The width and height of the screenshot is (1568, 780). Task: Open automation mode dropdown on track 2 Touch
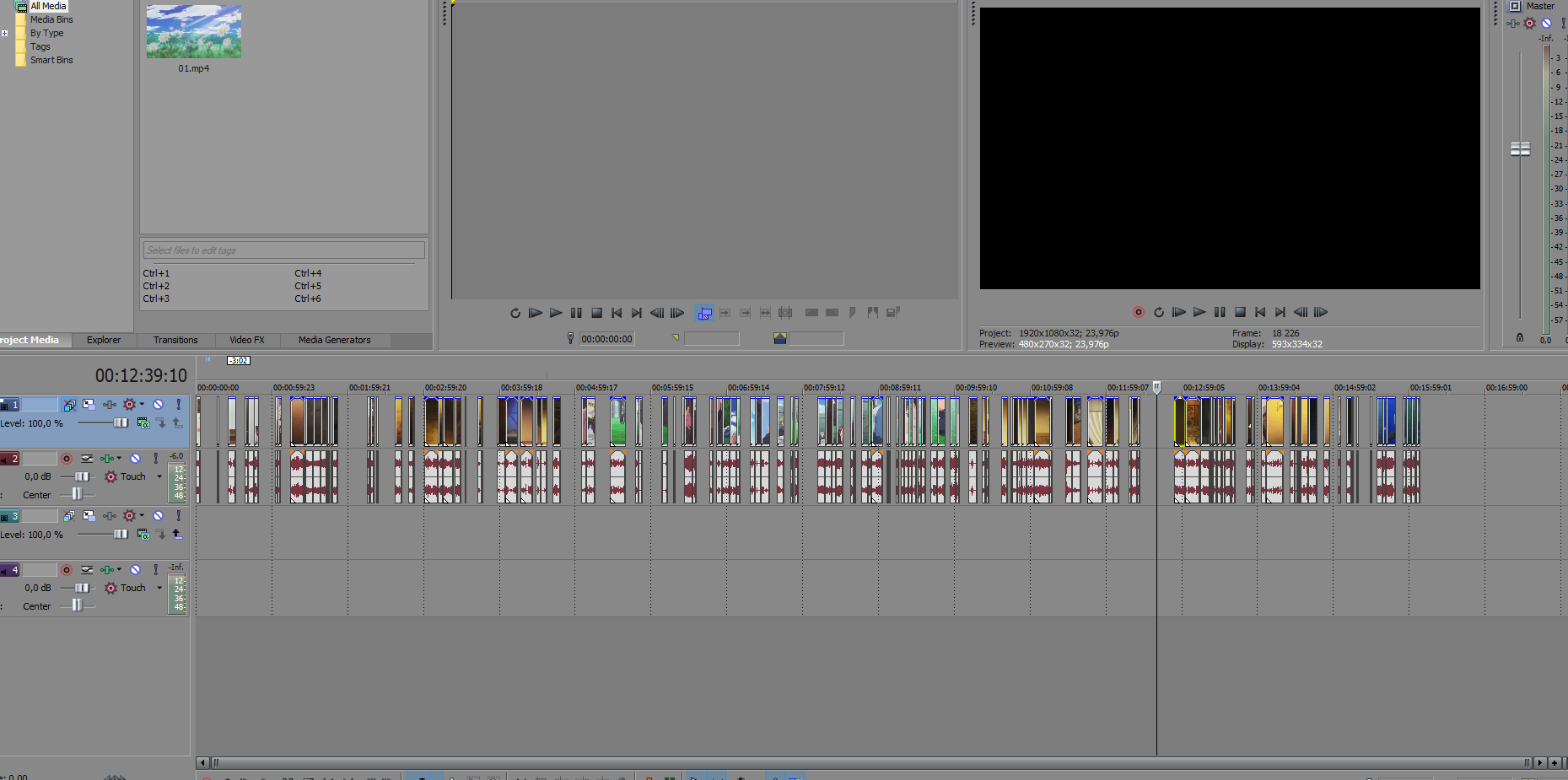click(159, 476)
